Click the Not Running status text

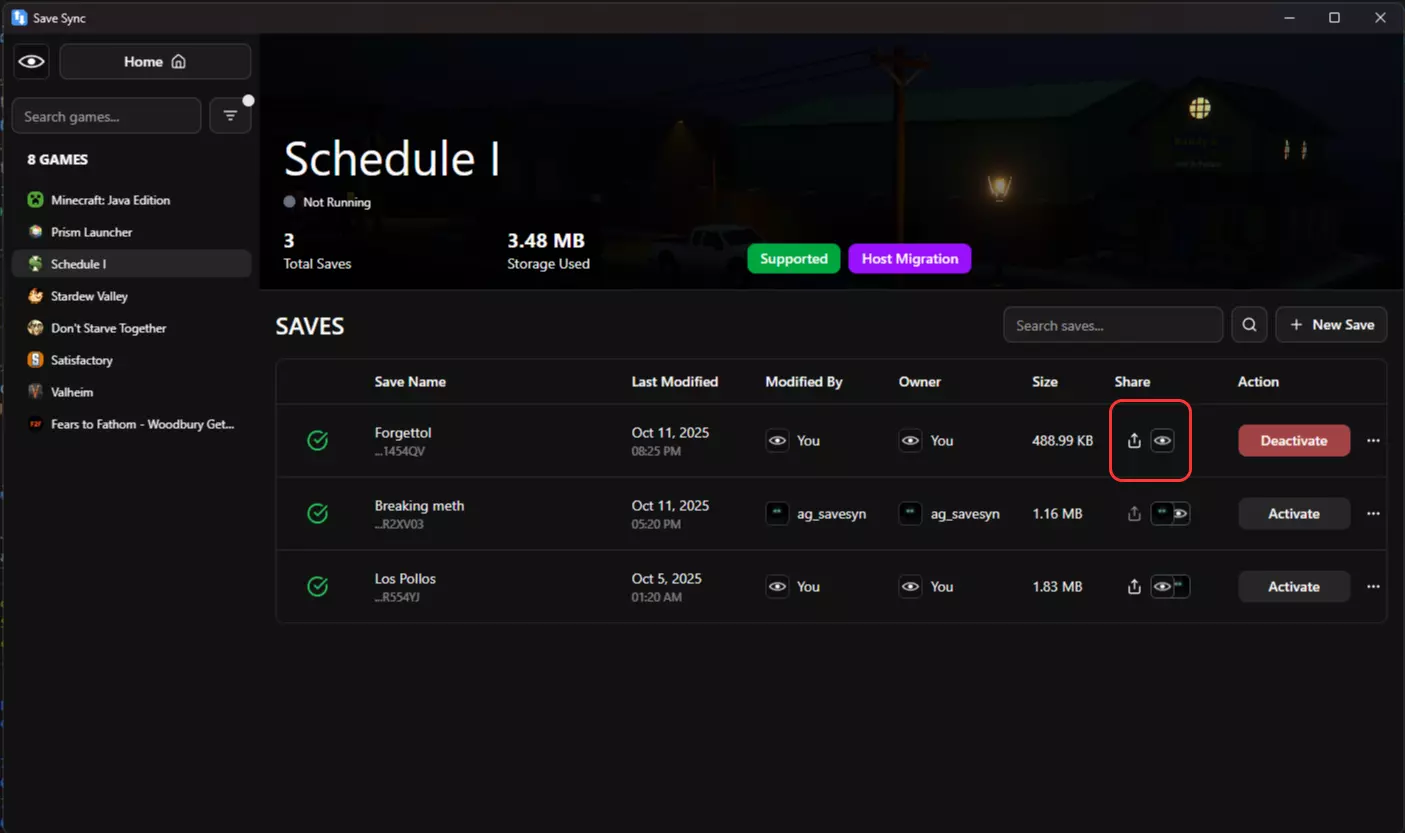337,202
